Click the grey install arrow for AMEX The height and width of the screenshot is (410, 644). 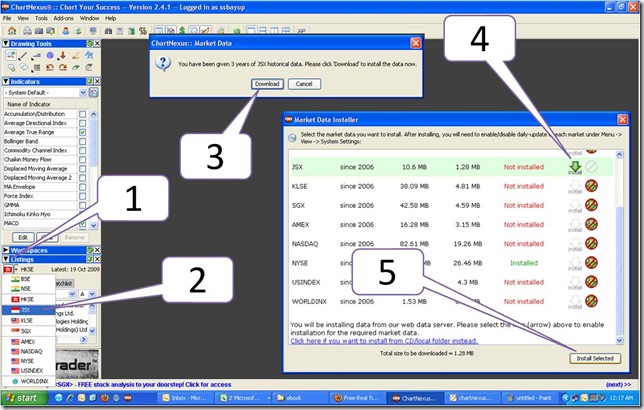point(575,225)
